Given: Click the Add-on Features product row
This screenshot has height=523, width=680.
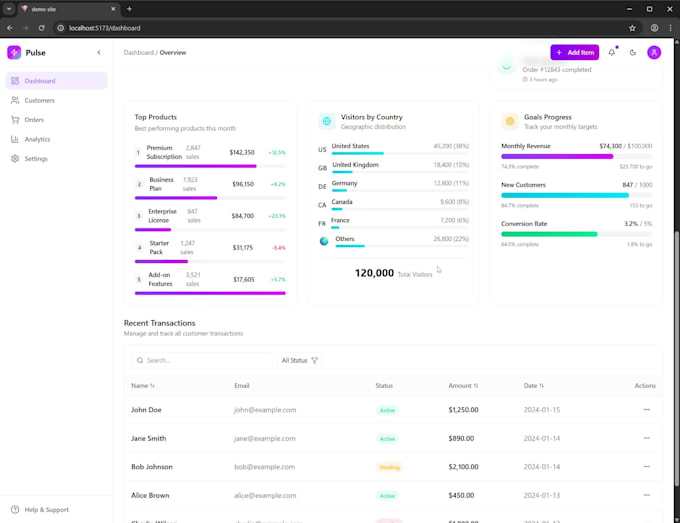Looking at the screenshot, I should click(x=210, y=283).
